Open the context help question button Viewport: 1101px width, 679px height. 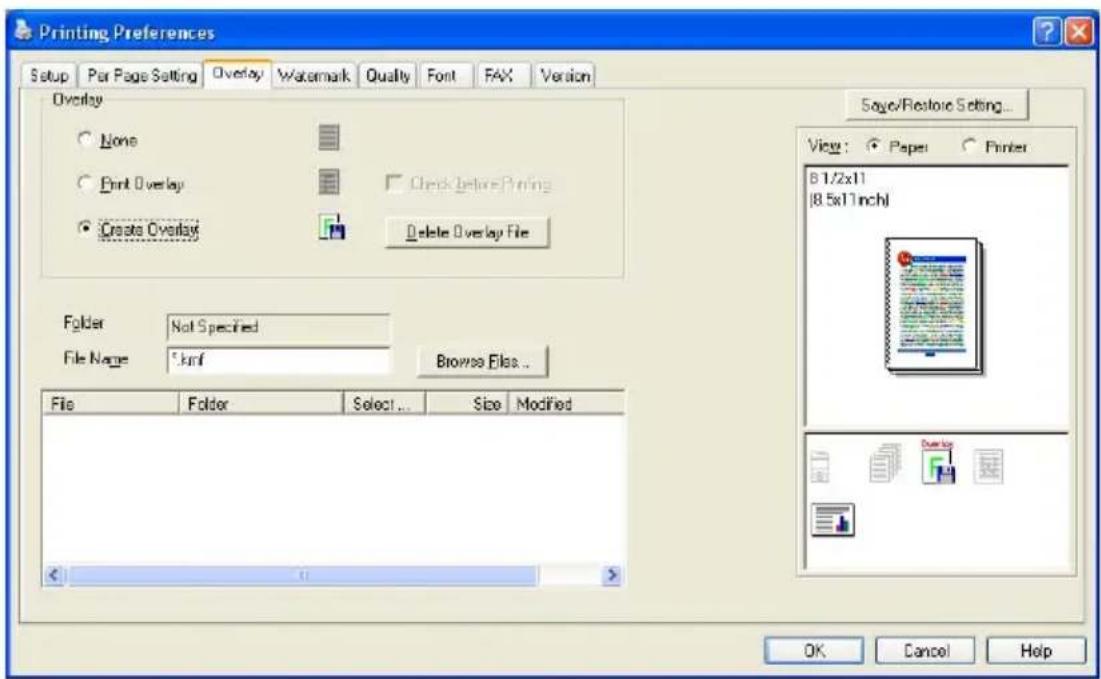coord(1046,32)
